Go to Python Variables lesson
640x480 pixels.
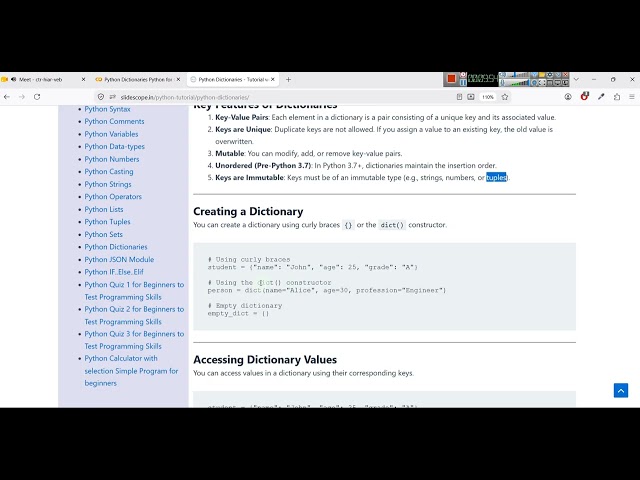(x=111, y=134)
